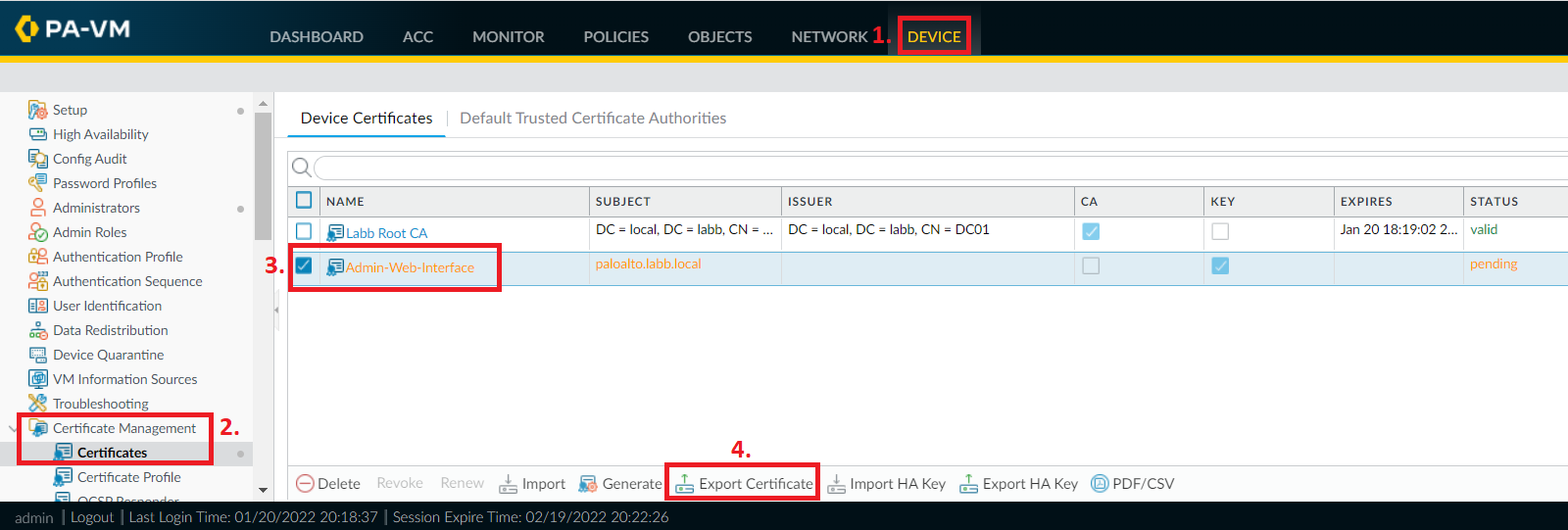The width and height of the screenshot is (1568, 530).
Task: Click the High Availability icon
Action: (38, 134)
